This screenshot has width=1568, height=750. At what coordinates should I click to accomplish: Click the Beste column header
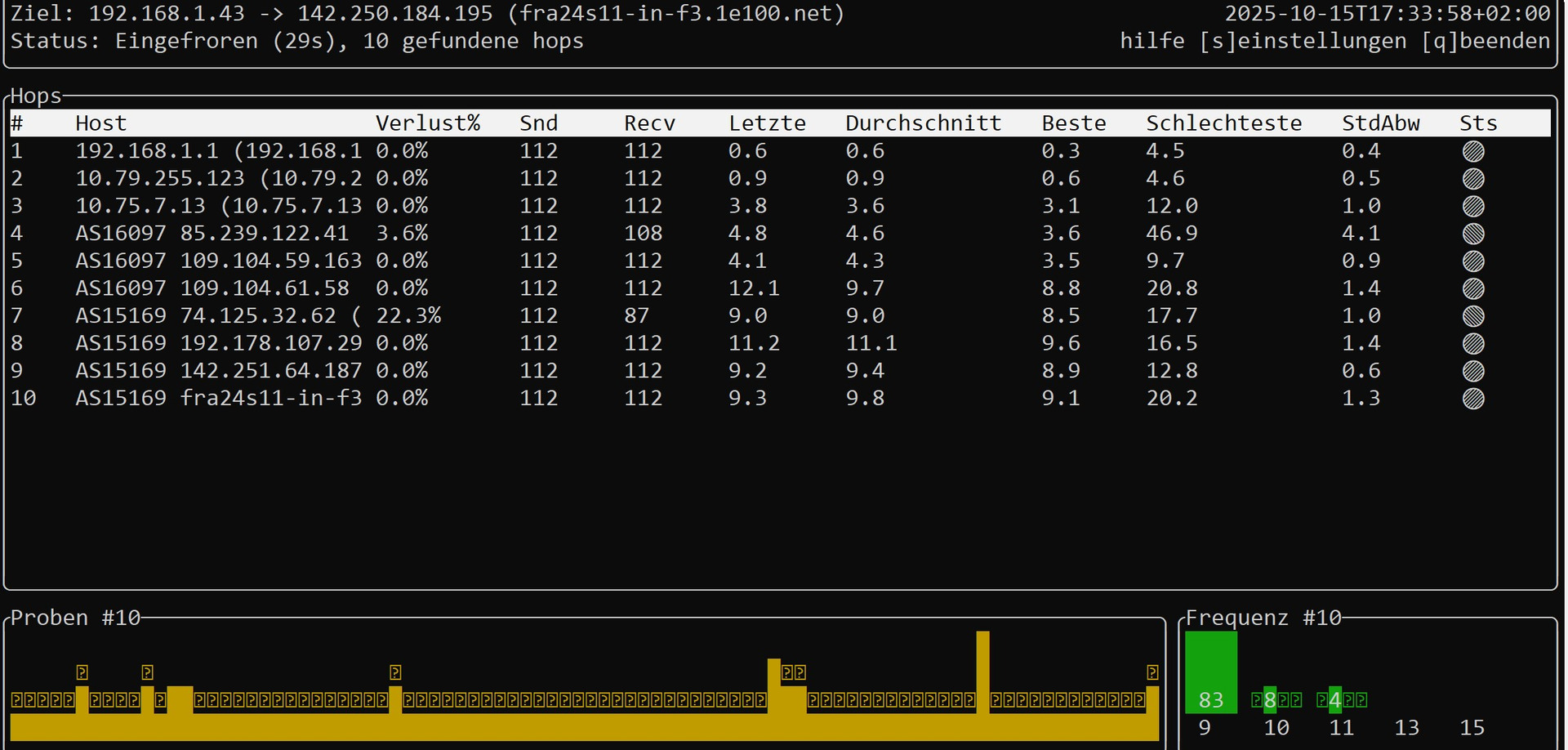1074,123
